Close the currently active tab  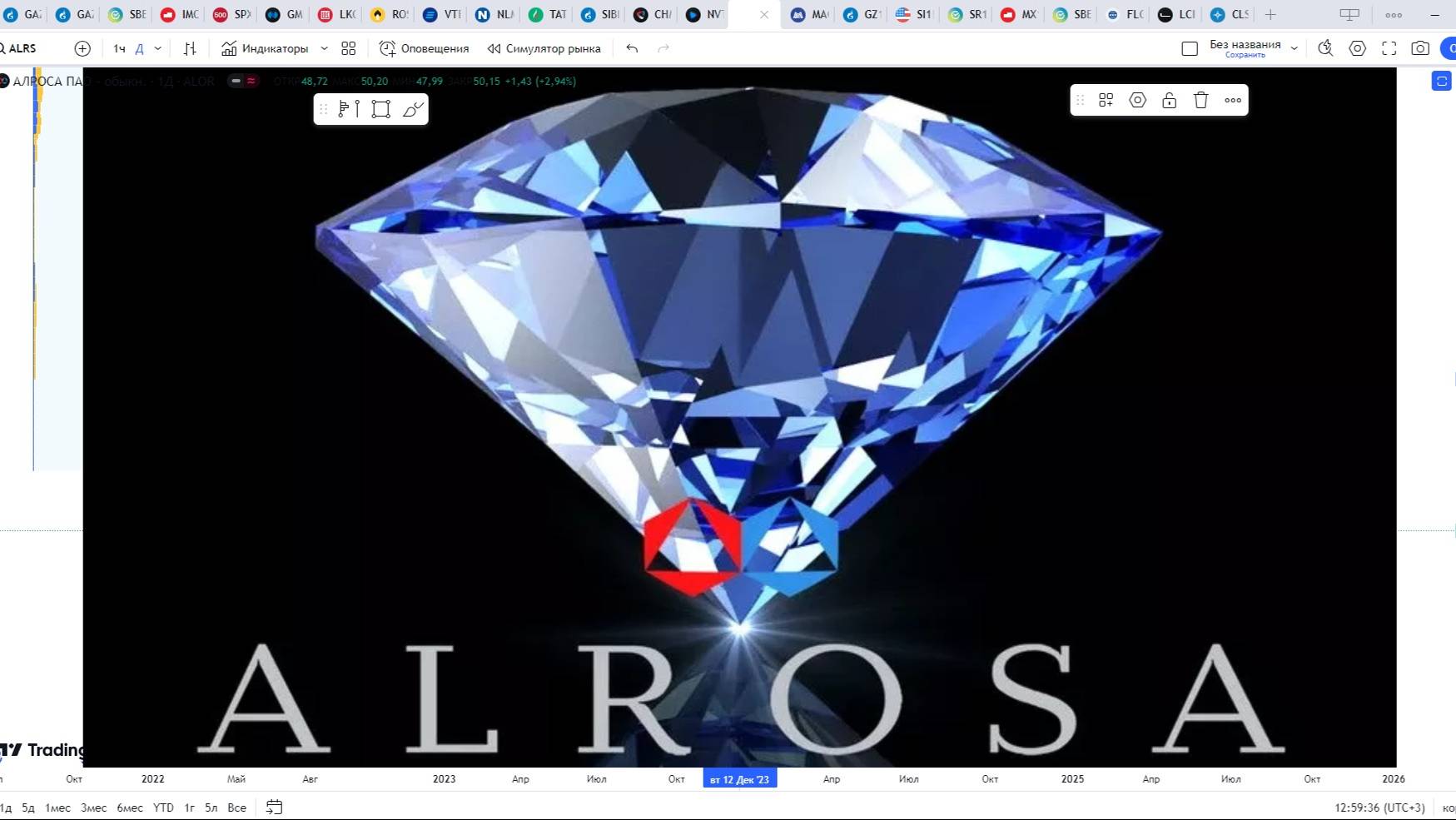pos(764,14)
